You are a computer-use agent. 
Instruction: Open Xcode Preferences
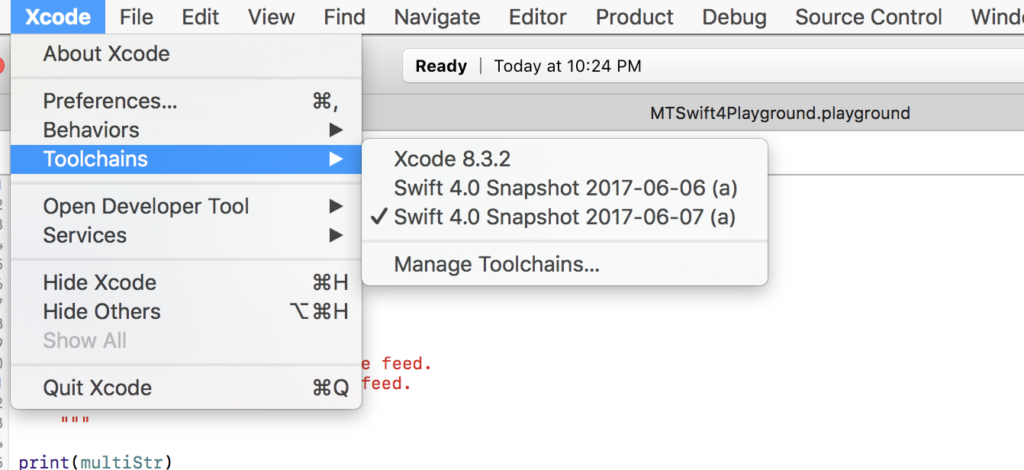coord(110,101)
